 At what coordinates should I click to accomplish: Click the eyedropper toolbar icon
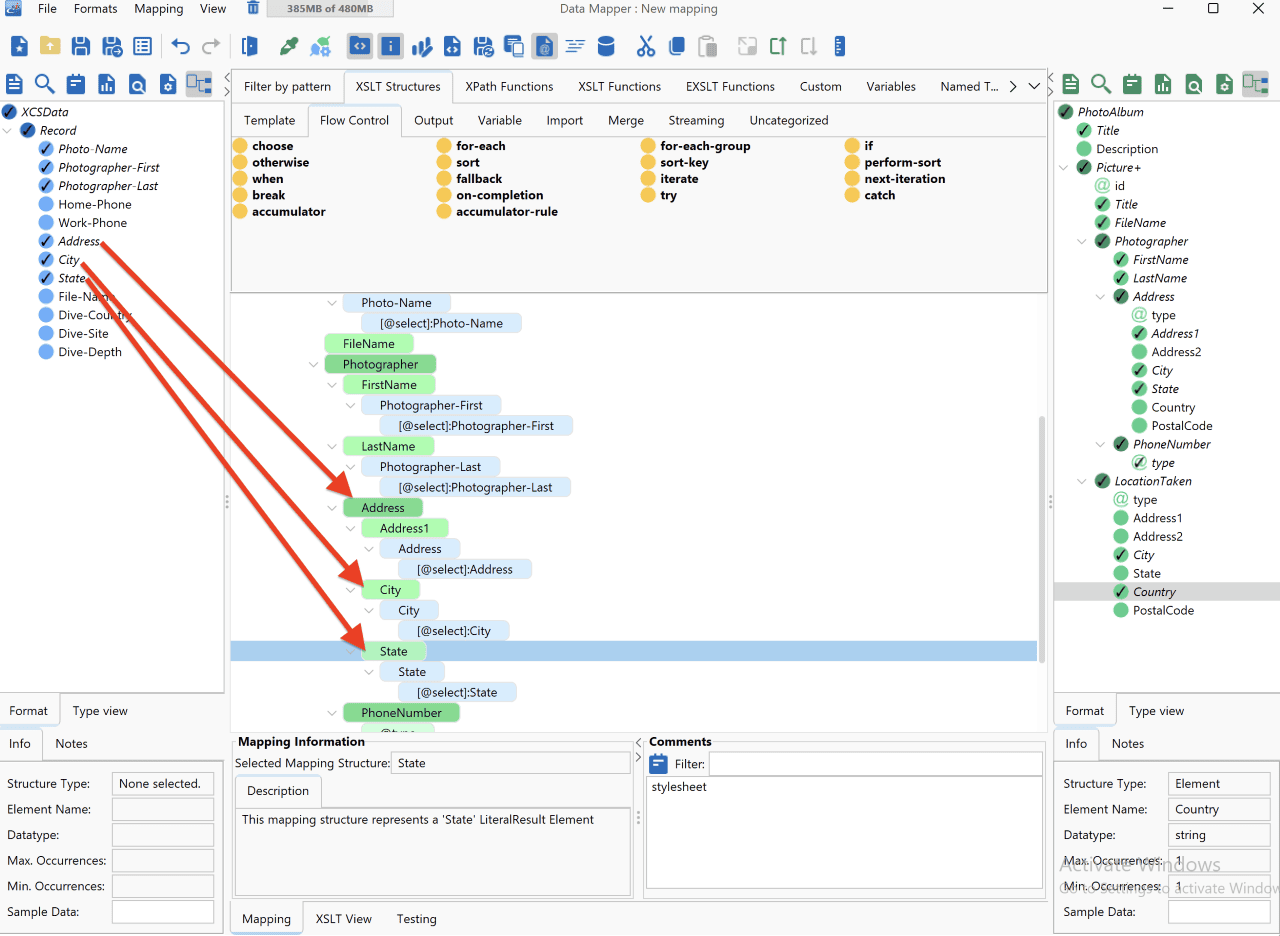[x=289, y=46]
